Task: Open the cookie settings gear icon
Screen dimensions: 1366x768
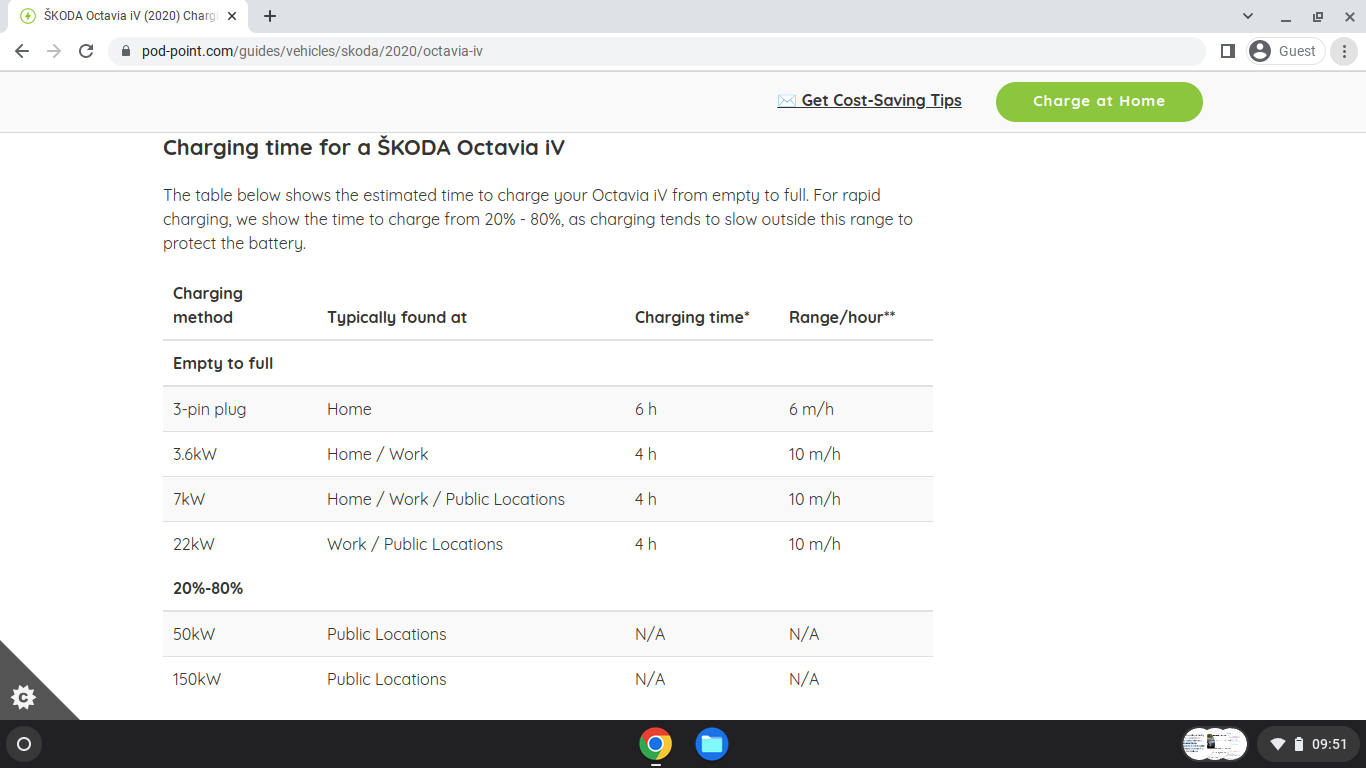Action: (x=23, y=697)
